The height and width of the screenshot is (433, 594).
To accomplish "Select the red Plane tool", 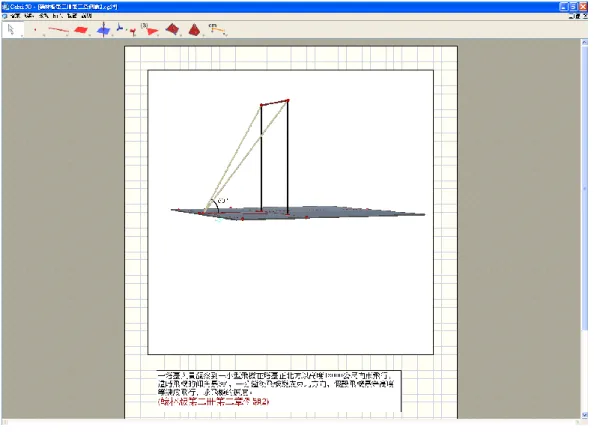I will click(81, 30).
